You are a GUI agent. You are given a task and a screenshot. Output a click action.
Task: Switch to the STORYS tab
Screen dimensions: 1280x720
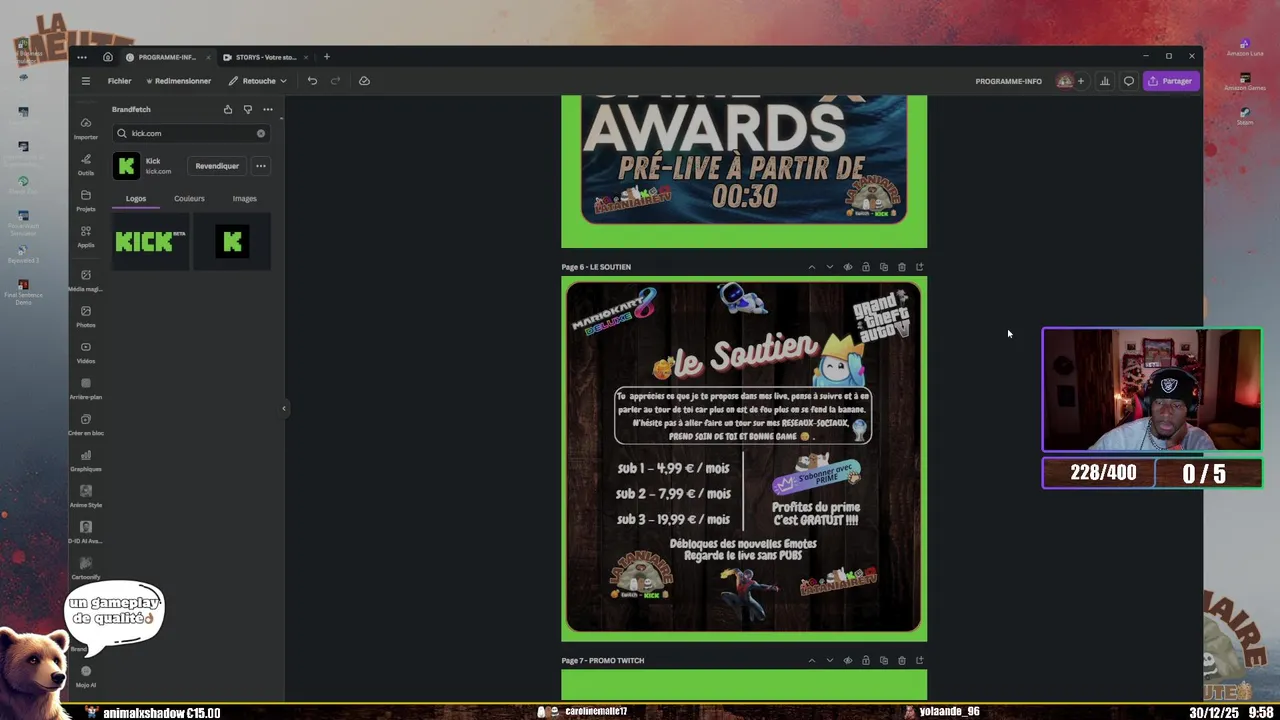[x=265, y=57]
